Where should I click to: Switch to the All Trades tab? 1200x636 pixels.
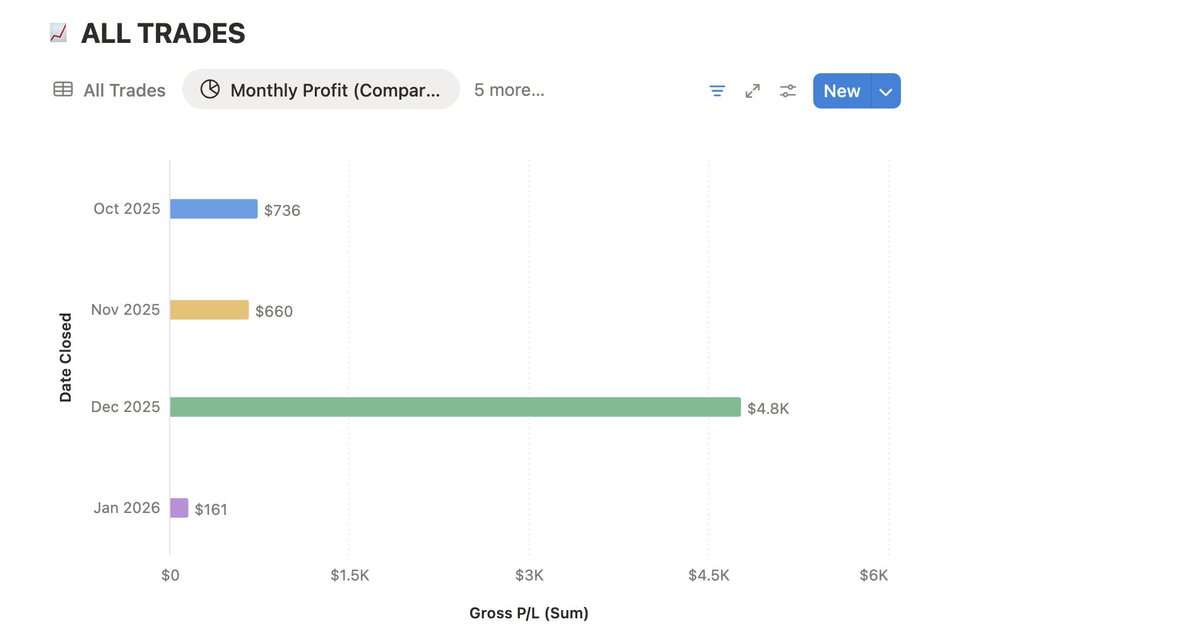point(109,90)
